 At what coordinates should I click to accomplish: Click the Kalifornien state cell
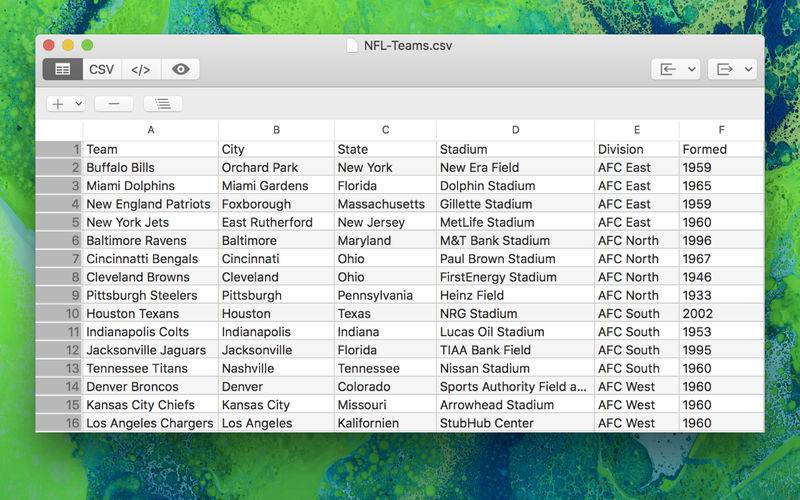click(x=385, y=423)
